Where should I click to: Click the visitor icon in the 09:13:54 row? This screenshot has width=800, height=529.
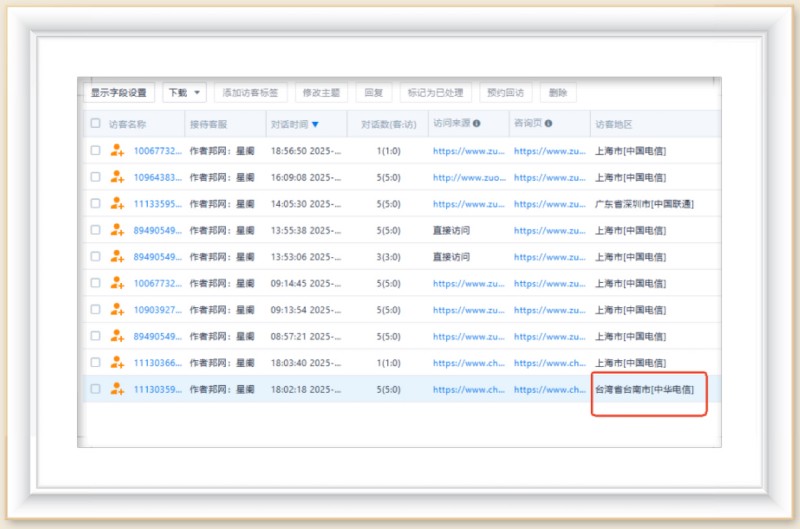point(117,310)
